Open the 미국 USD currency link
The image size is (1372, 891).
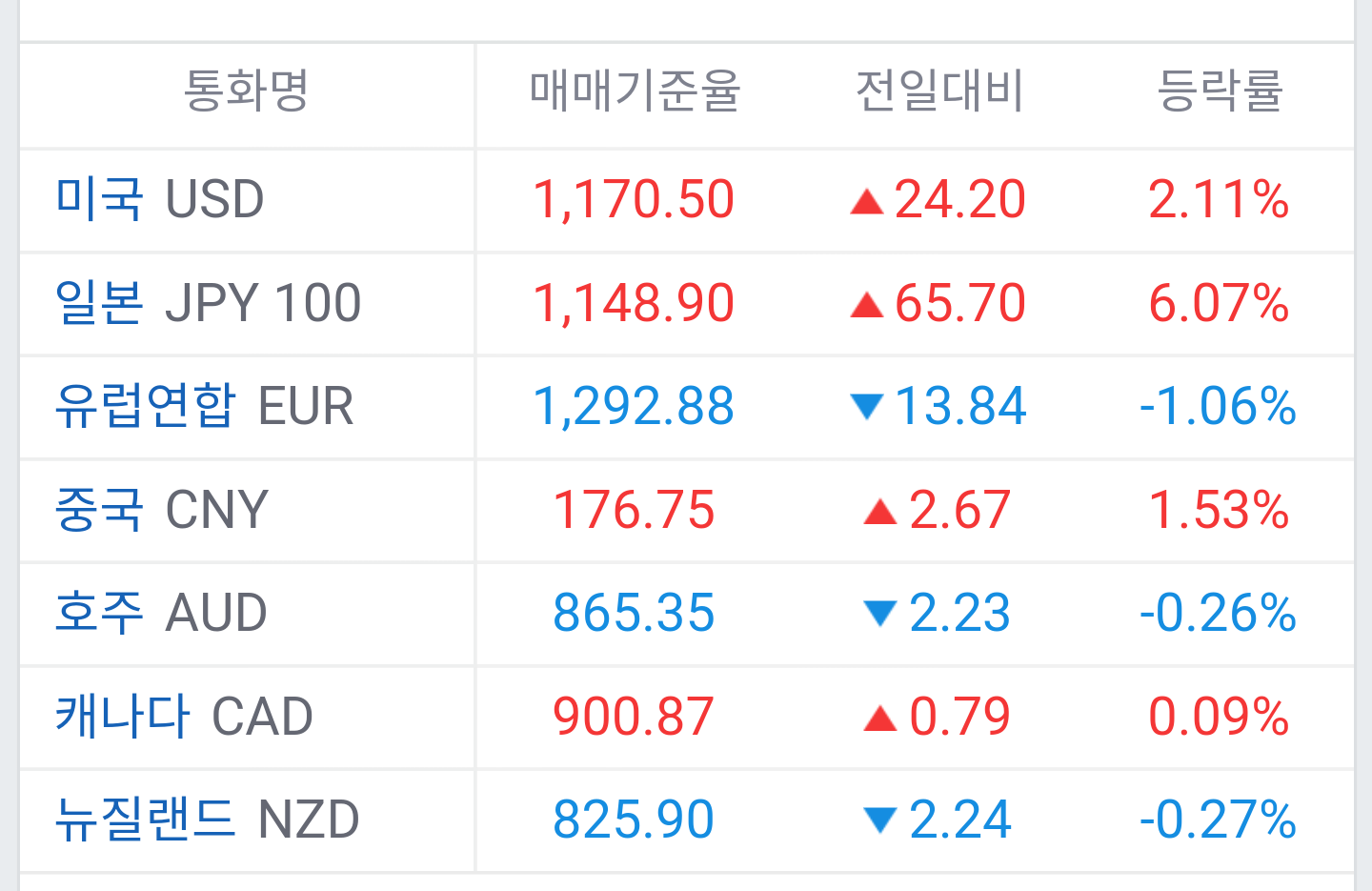(x=159, y=199)
